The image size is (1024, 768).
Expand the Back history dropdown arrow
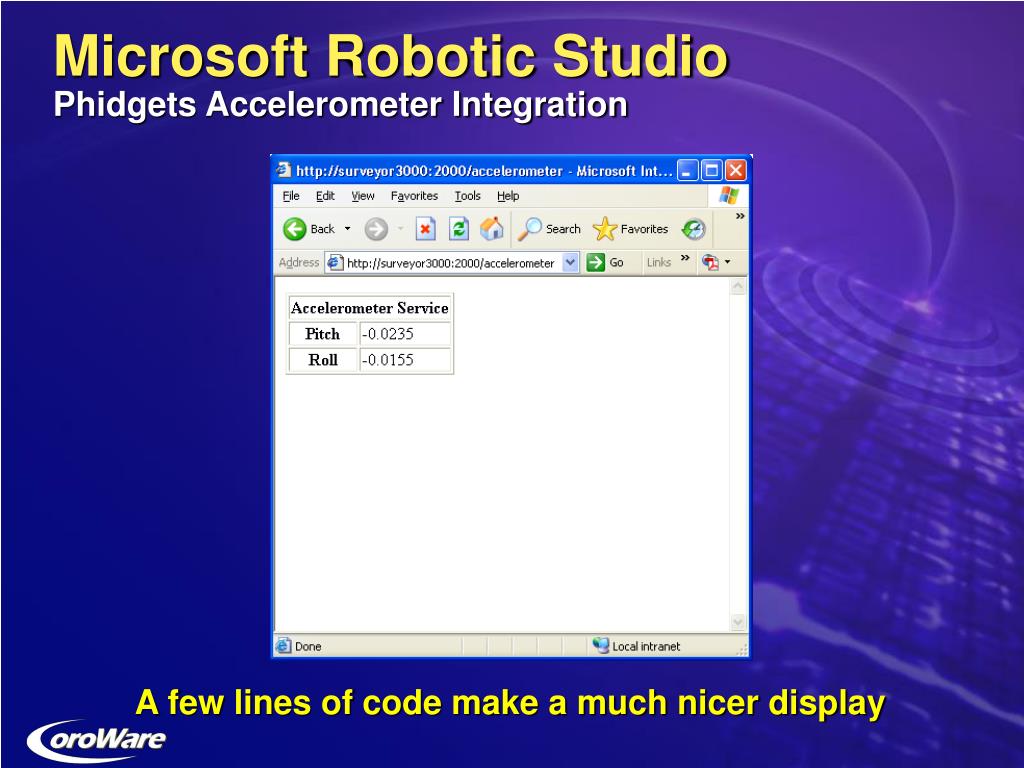[347, 229]
